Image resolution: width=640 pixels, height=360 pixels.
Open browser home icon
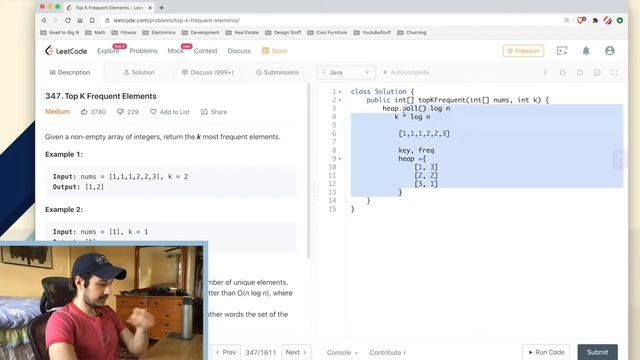[x=80, y=20]
